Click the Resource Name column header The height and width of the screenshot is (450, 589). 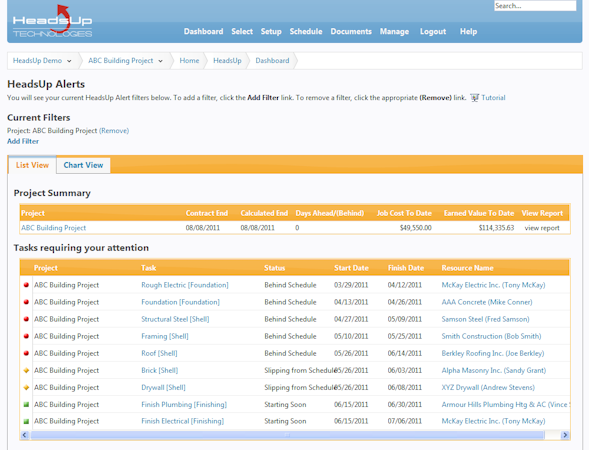tap(467, 268)
